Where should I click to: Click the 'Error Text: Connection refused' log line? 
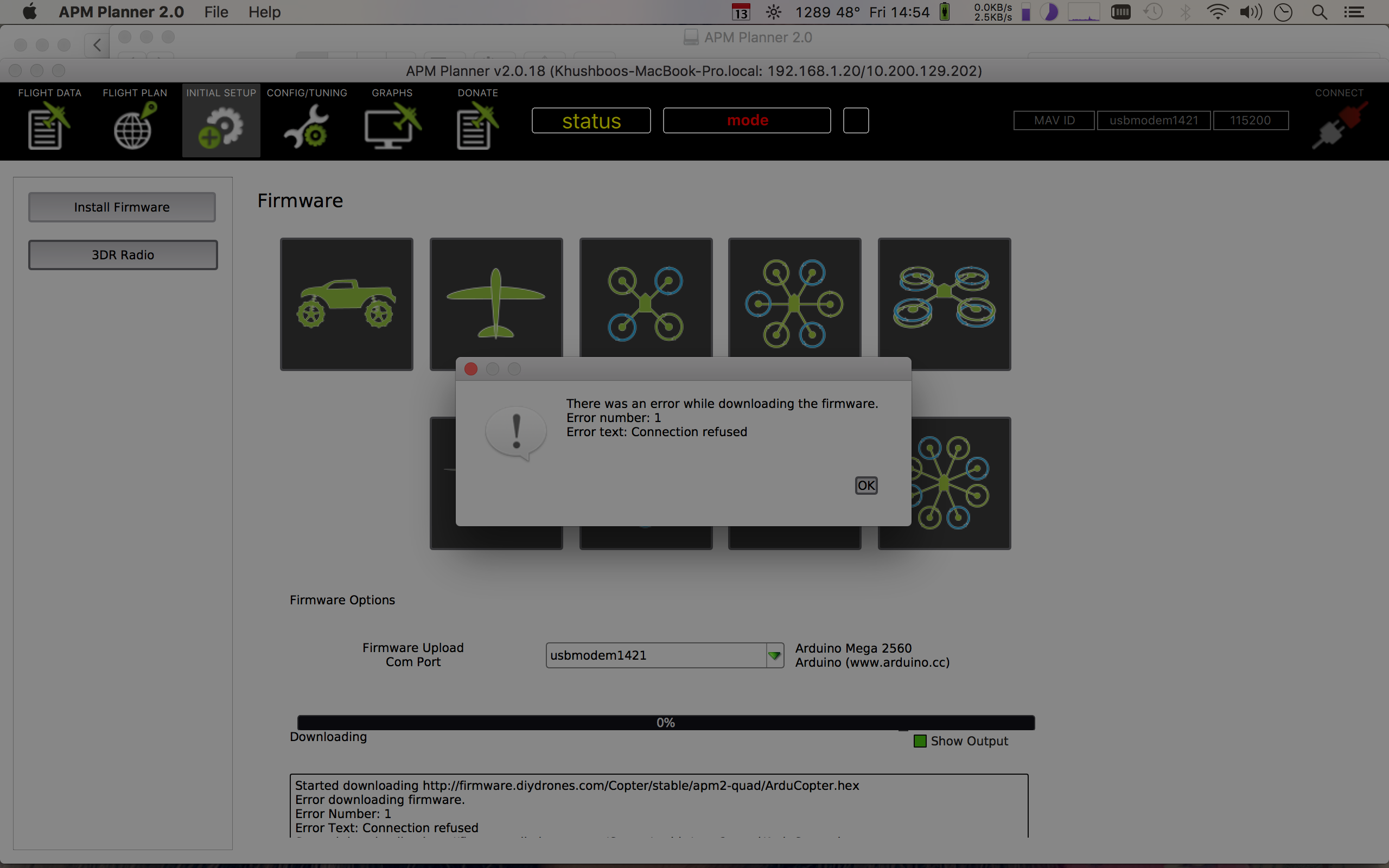387,828
